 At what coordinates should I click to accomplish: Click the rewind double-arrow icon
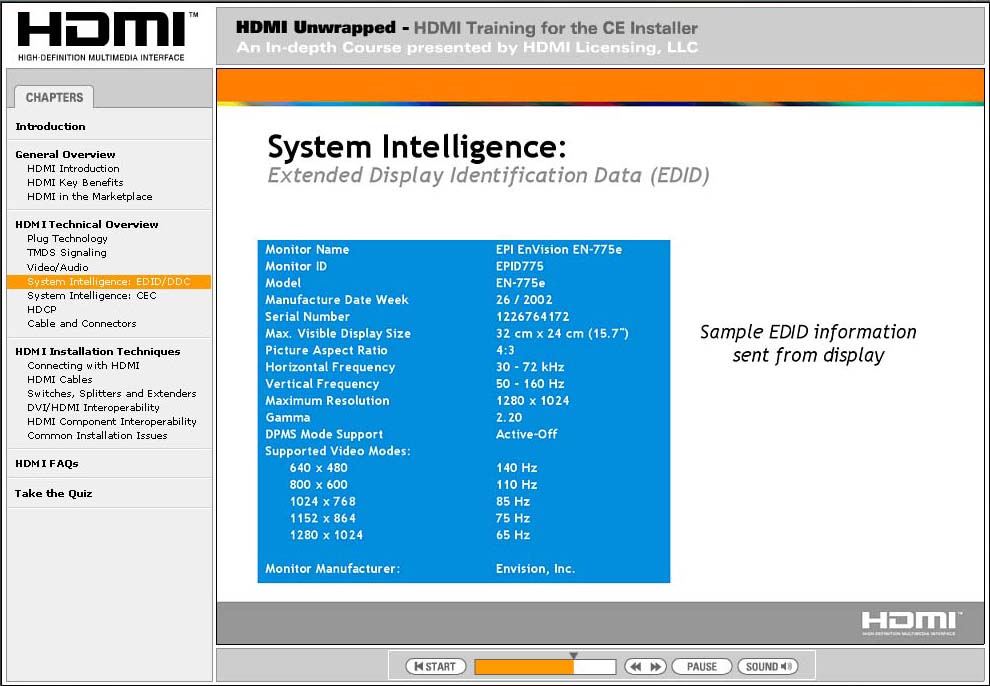[636, 666]
